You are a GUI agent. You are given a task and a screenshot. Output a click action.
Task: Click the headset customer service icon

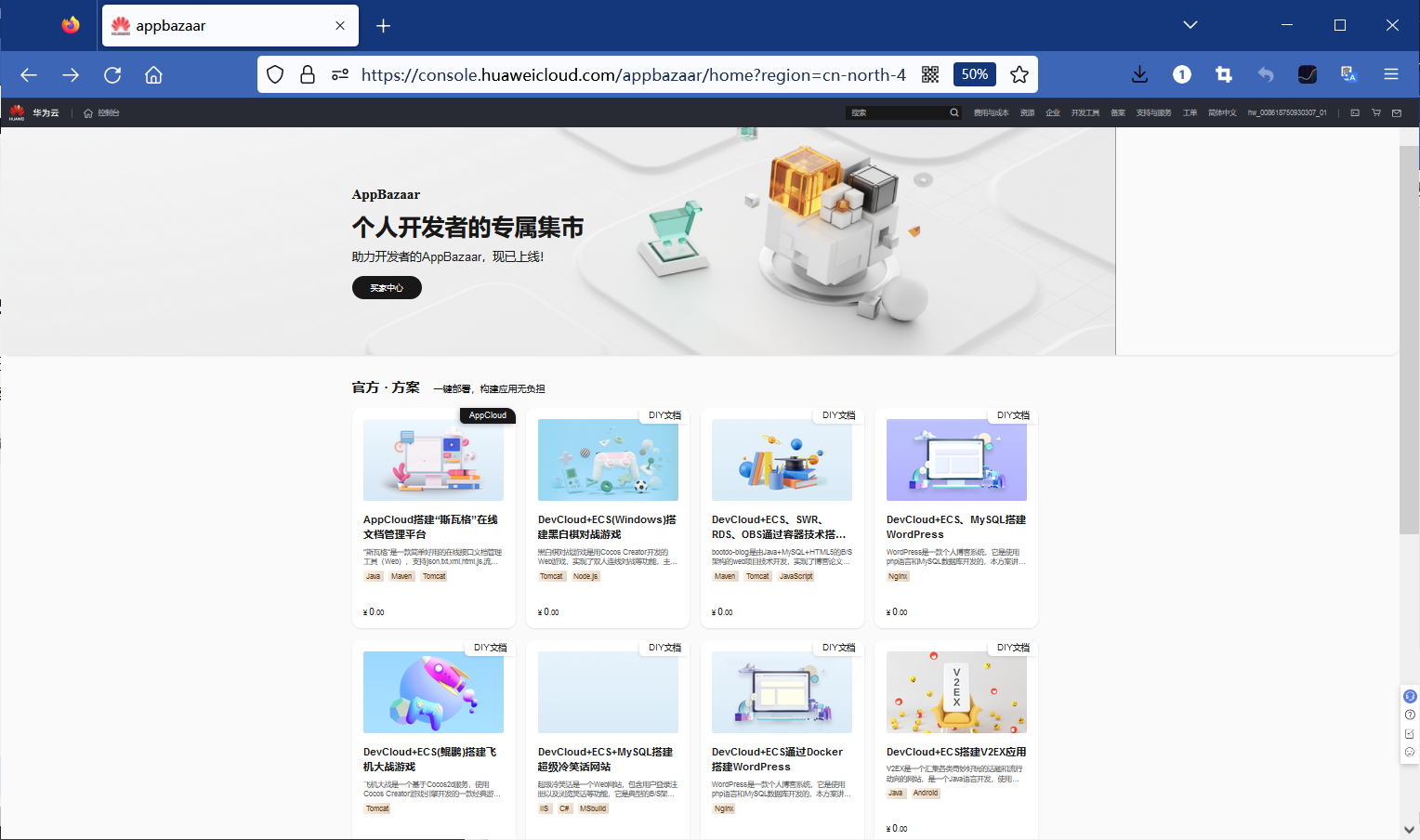[1410, 696]
